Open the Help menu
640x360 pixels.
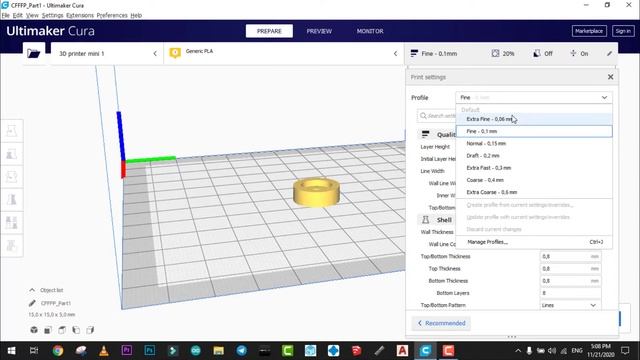(x=136, y=16)
